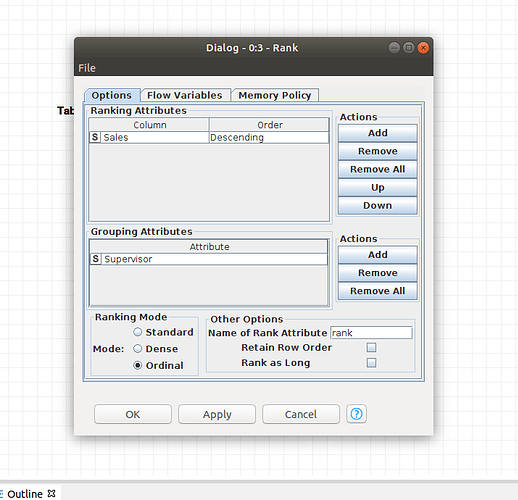Select the Dense ranking mode
This screenshot has width=518, height=500.
(138, 349)
